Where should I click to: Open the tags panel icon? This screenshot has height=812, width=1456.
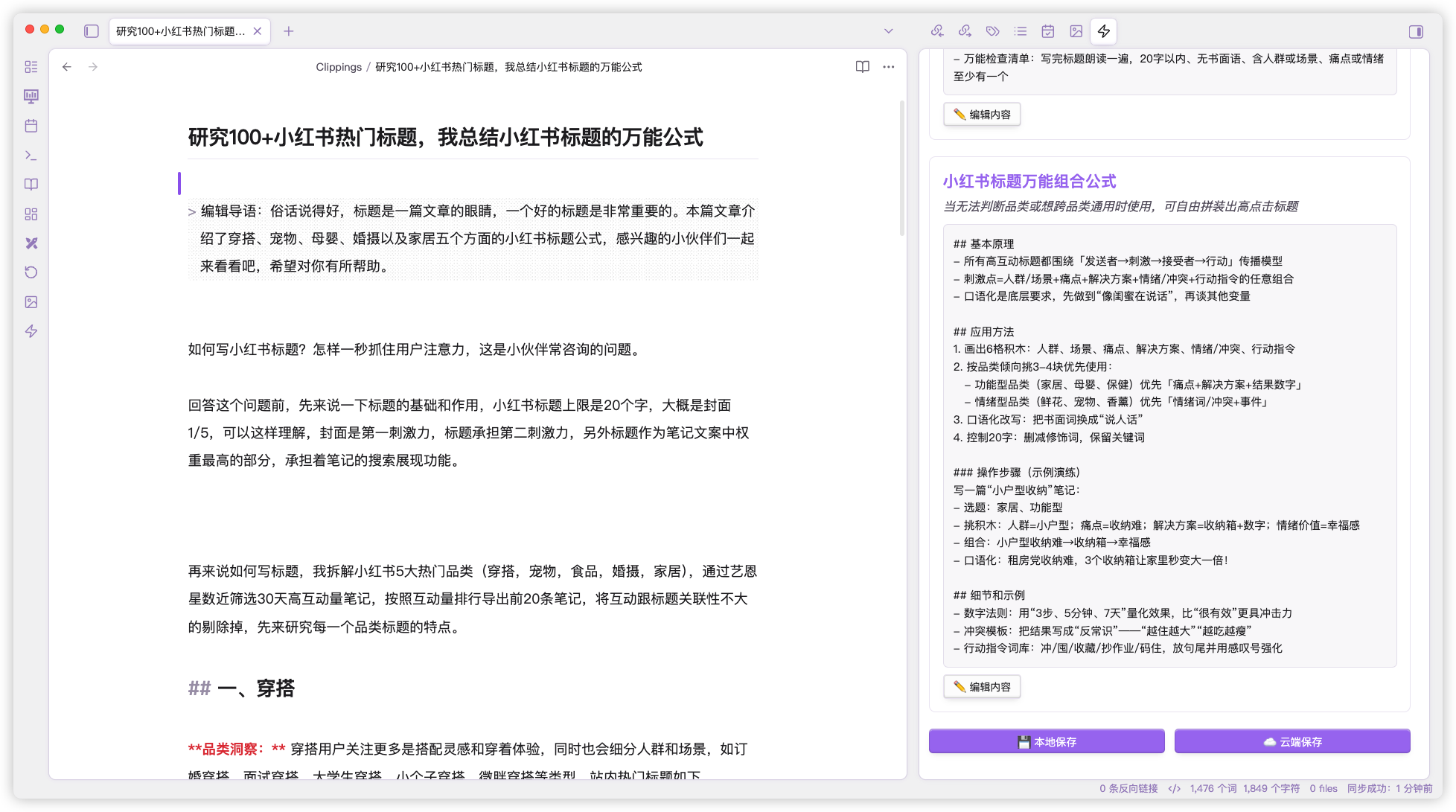[992, 31]
